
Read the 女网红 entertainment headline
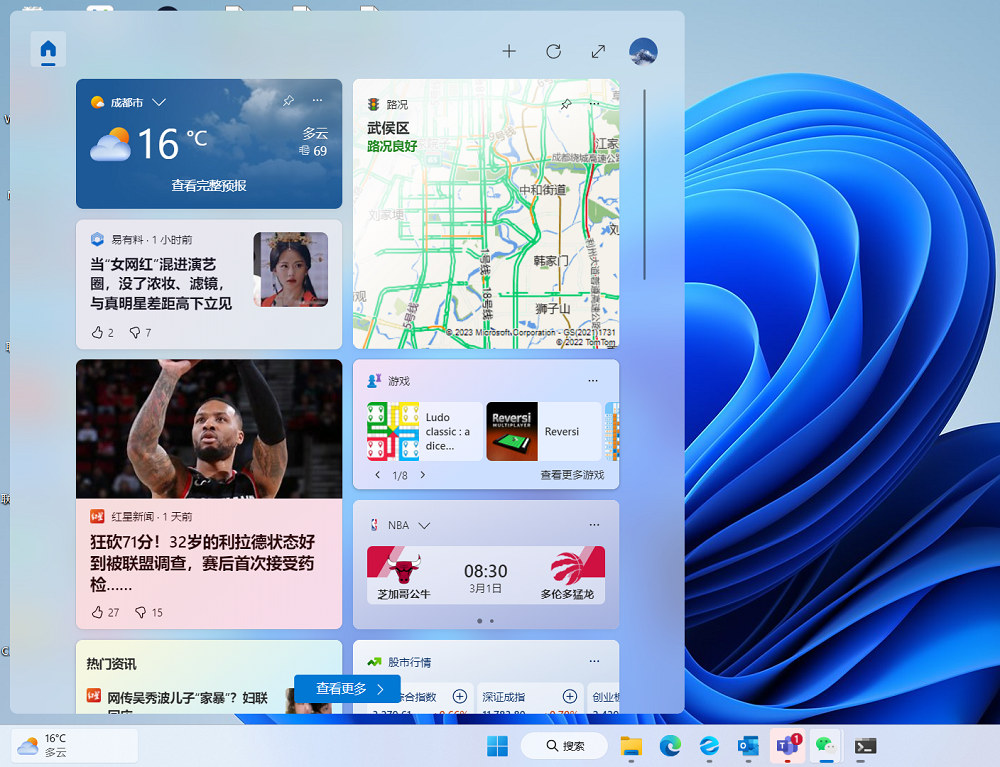click(161, 284)
